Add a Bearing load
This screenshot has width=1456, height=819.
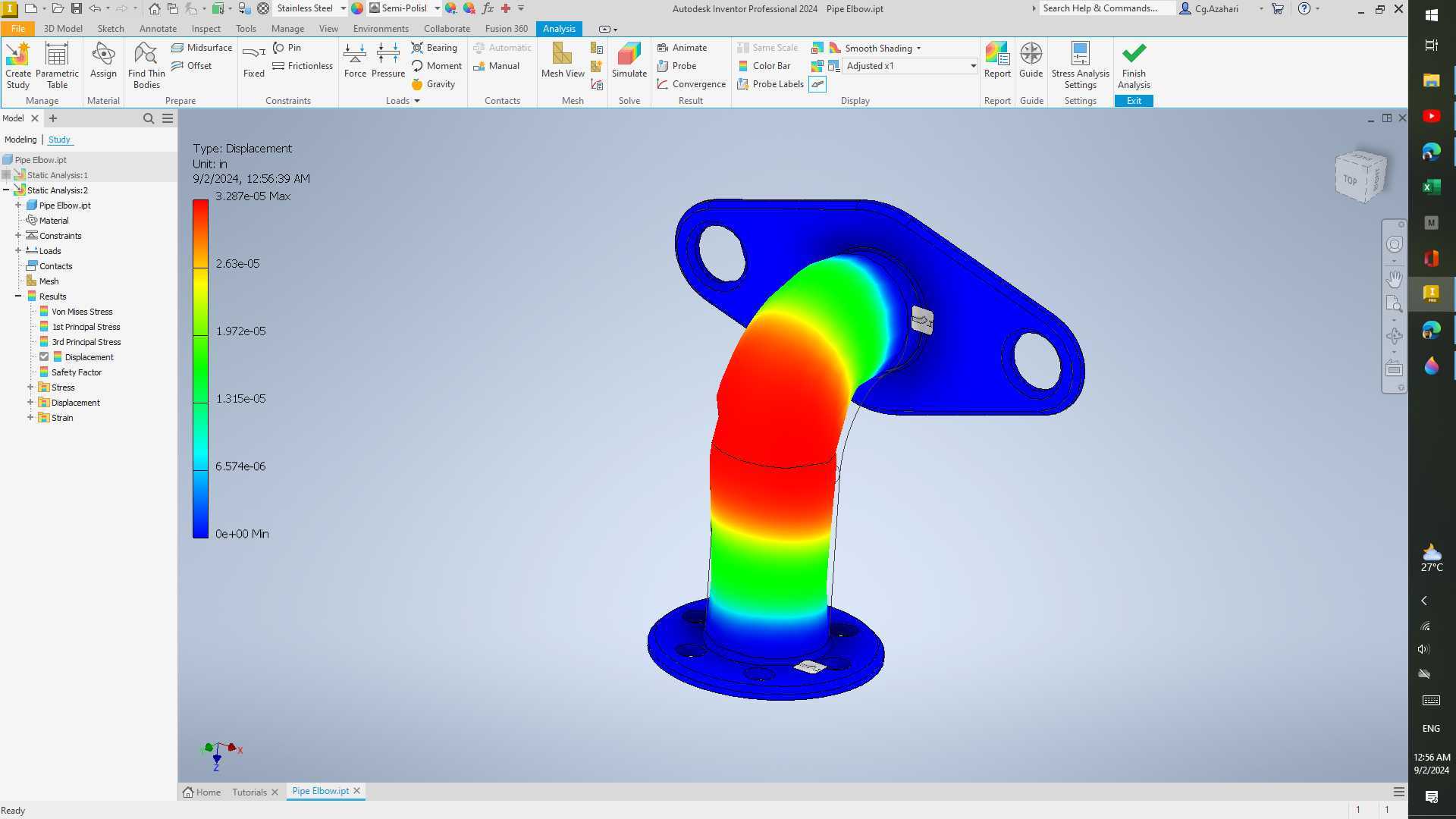point(435,47)
